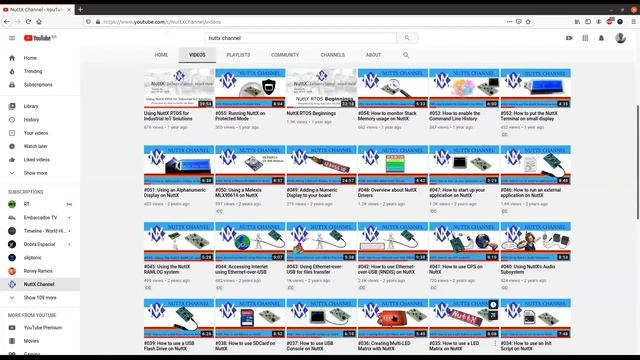Open the YouTube hamburger guide menu
The image size is (640, 360).
coord(12,38)
